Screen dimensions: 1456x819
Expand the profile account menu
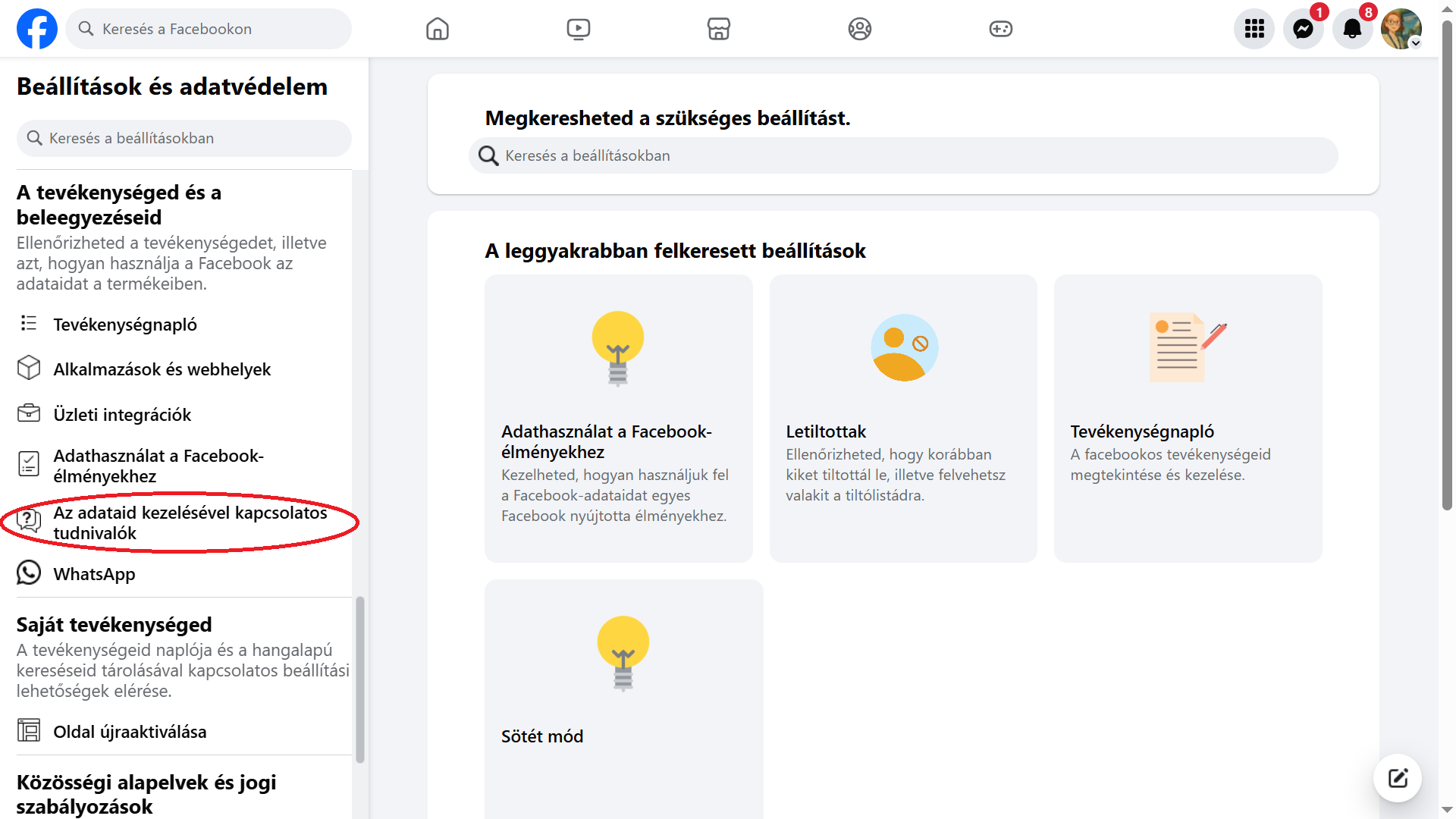[1401, 29]
